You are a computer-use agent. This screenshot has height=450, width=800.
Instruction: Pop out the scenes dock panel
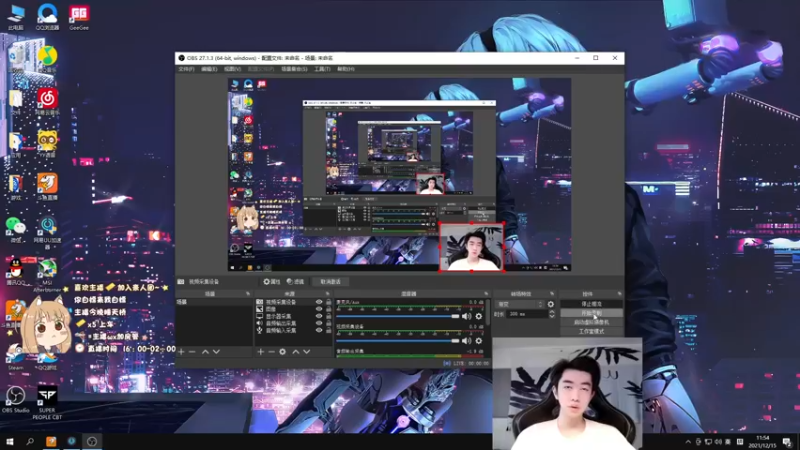248,294
